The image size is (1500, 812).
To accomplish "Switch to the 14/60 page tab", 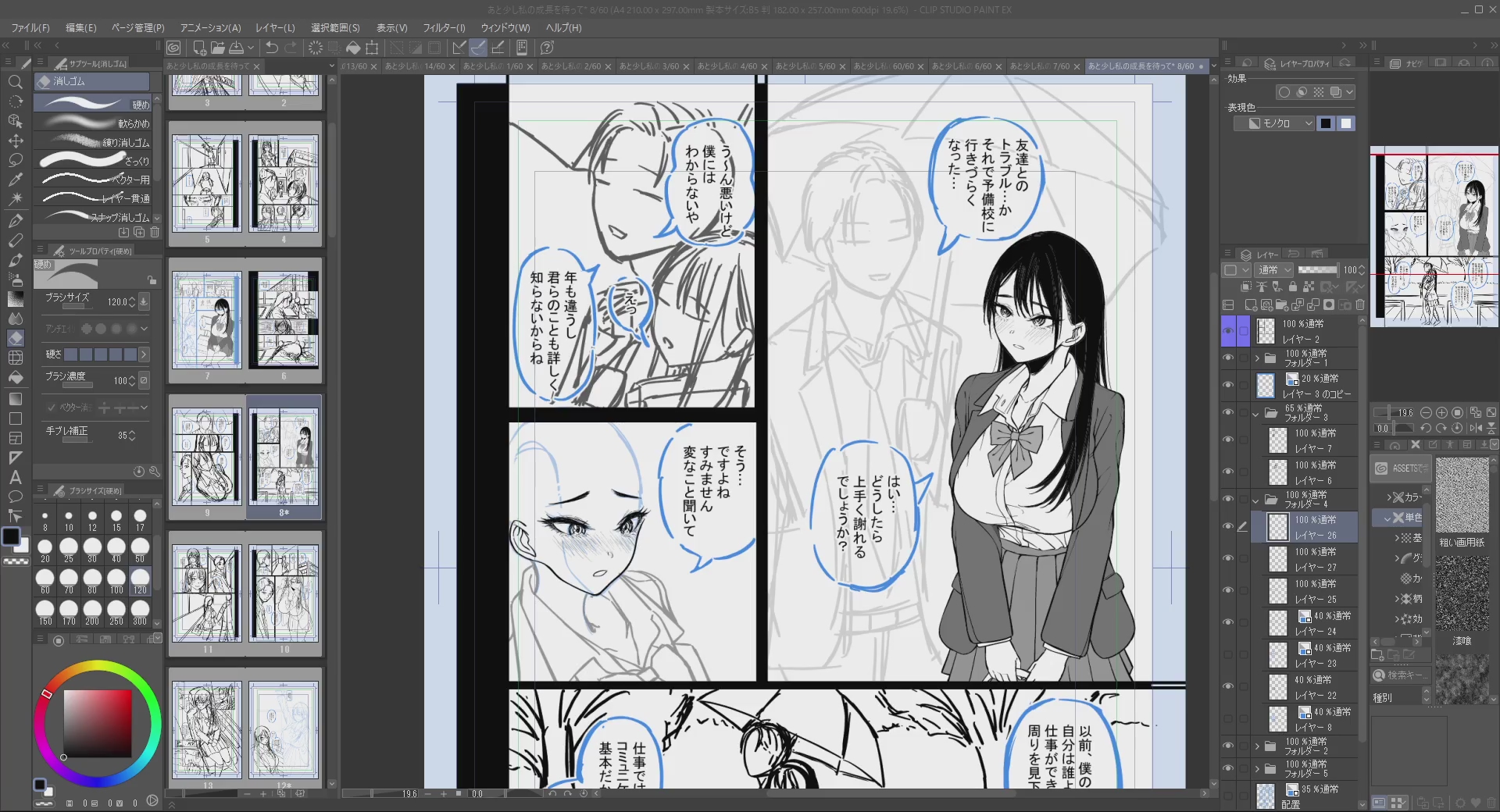I will [x=416, y=66].
